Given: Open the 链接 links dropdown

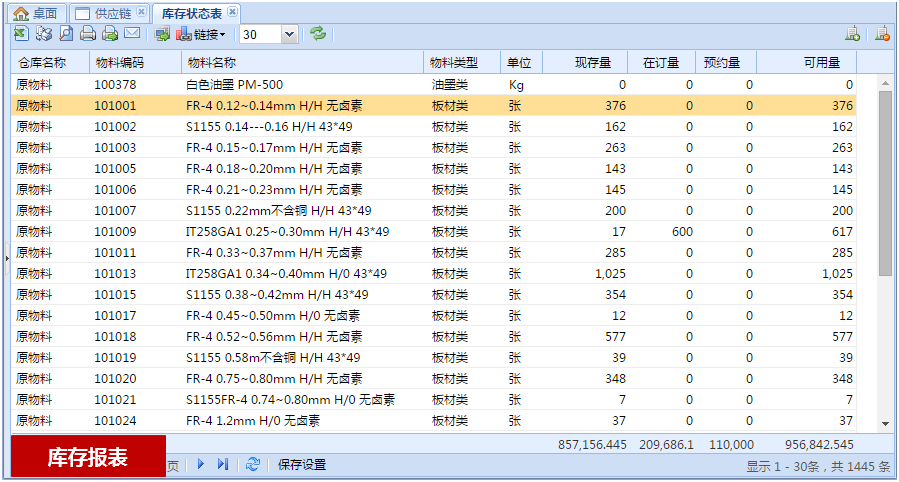Looking at the screenshot, I should [x=201, y=34].
